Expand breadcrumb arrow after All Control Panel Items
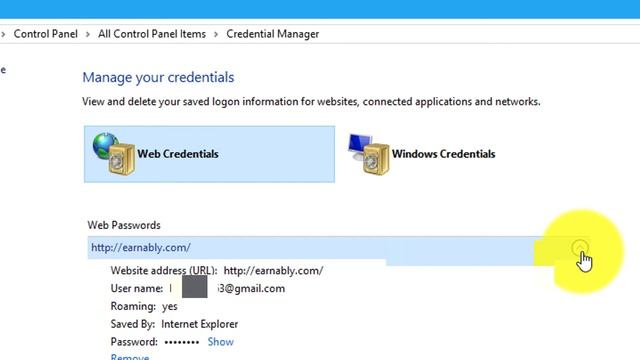The image size is (640, 360). point(216,34)
